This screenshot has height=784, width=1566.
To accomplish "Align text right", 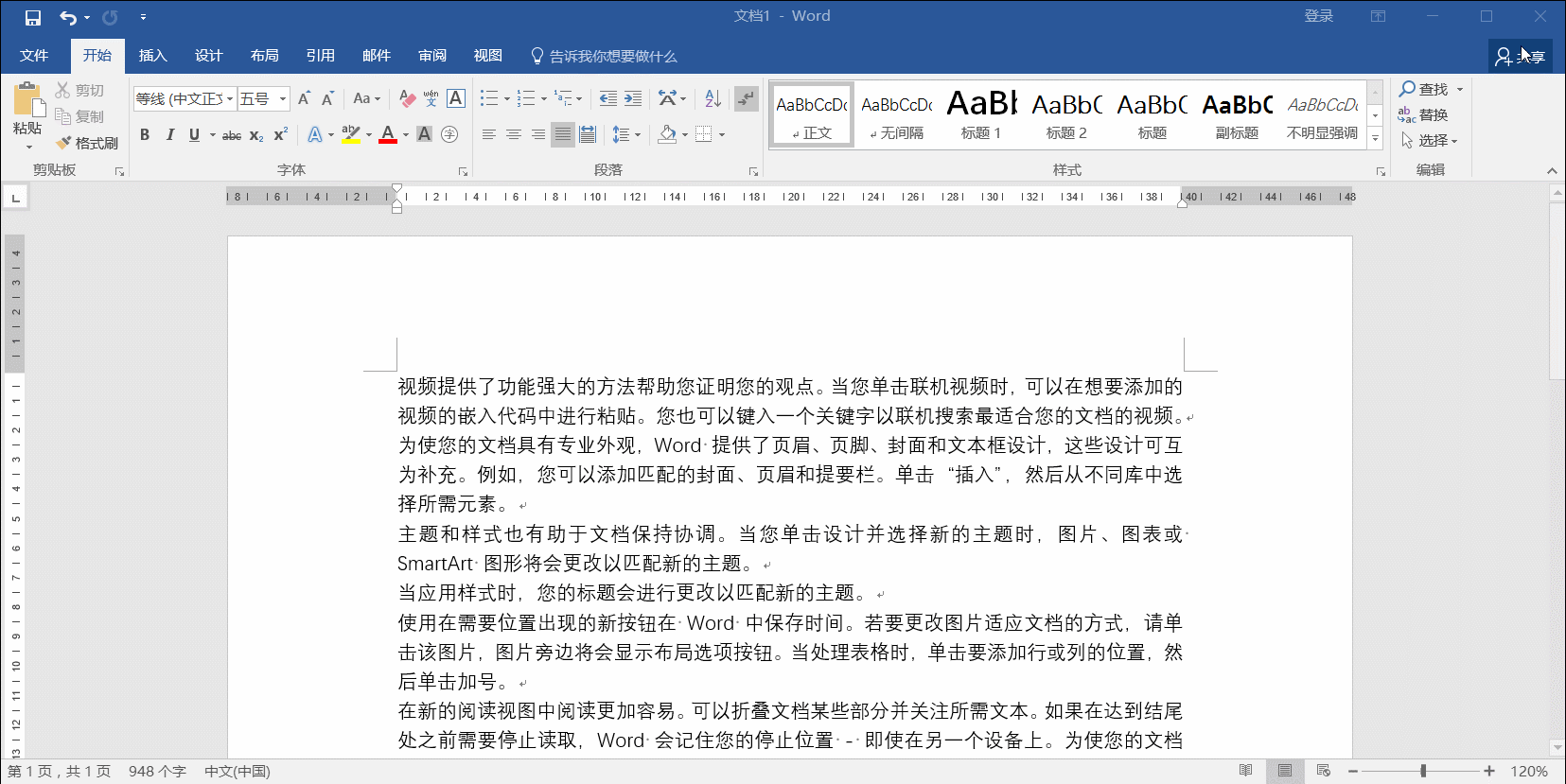I will tap(537, 135).
